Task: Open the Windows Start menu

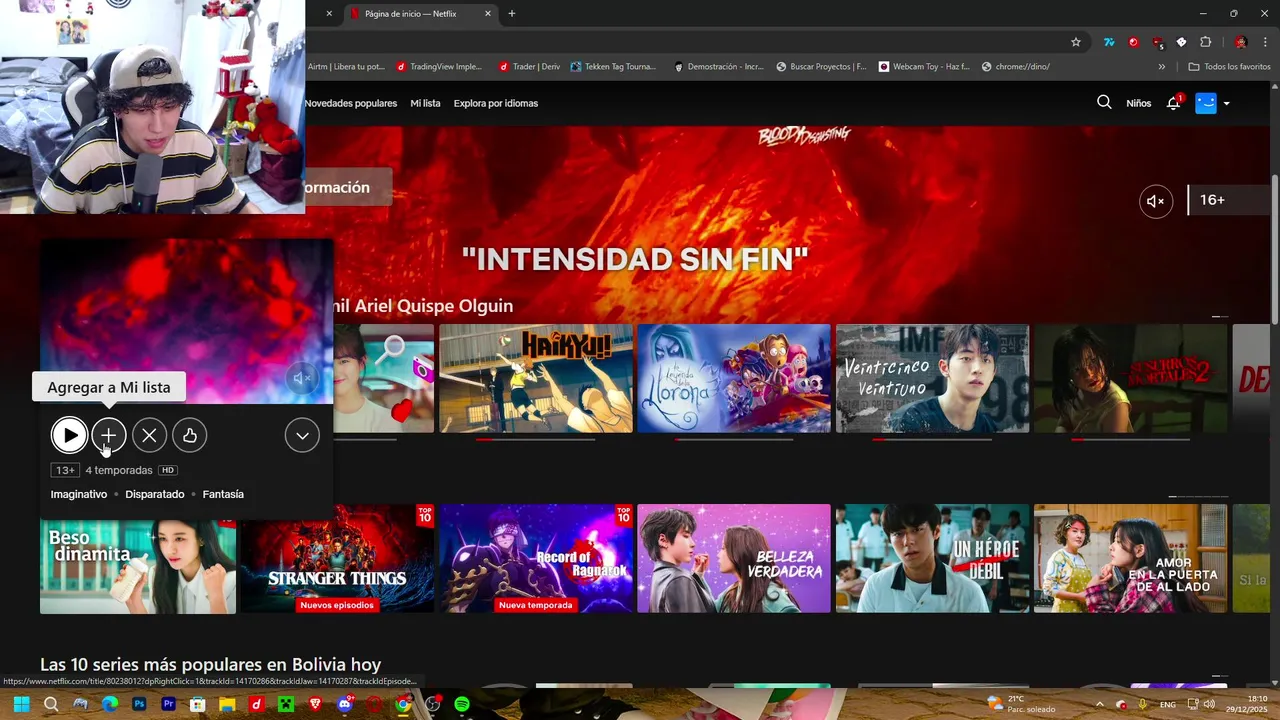Action: click(x=22, y=704)
